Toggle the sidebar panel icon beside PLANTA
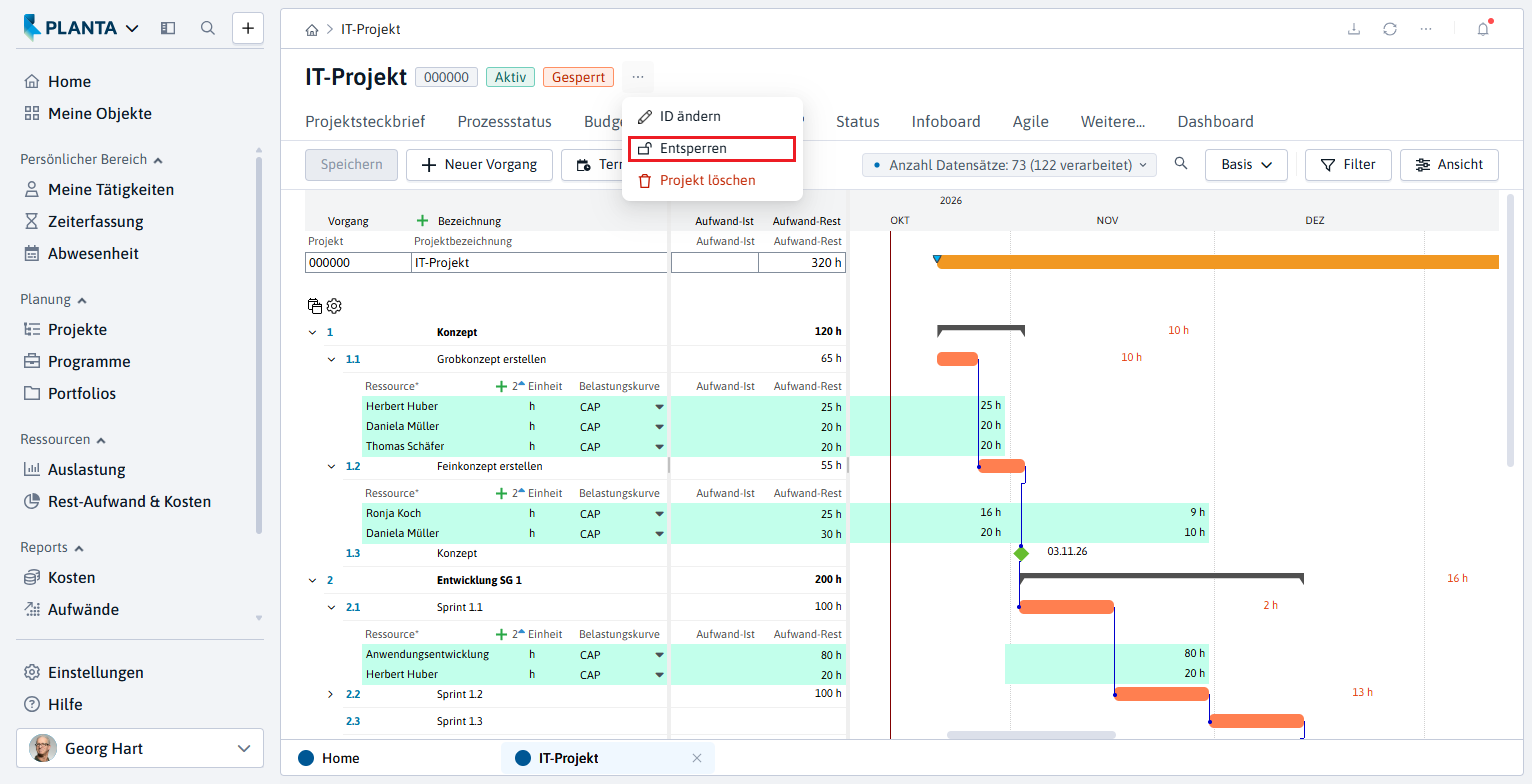 (168, 28)
